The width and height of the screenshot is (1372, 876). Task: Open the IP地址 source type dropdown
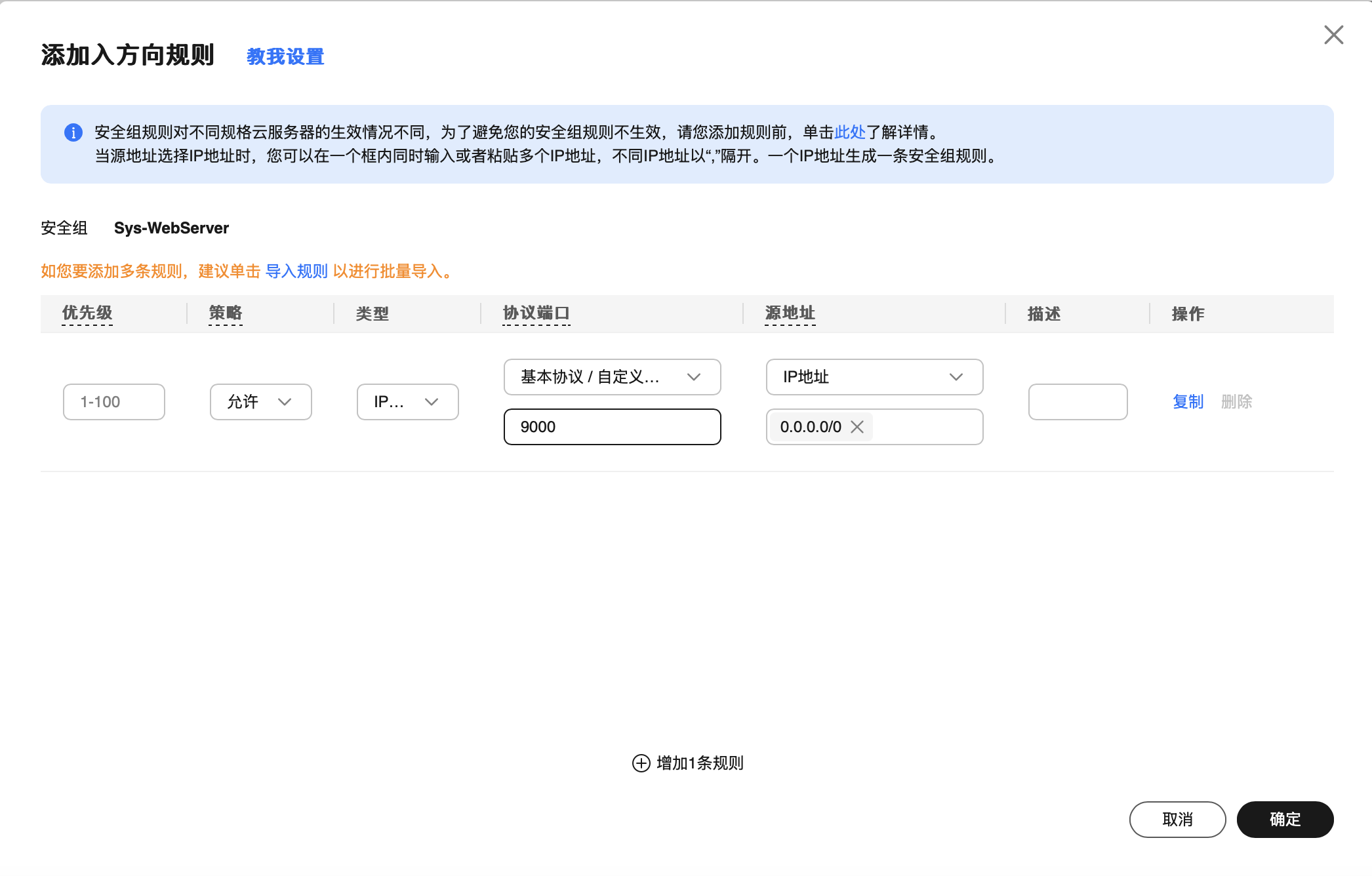pyautogui.click(x=875, y=377)
